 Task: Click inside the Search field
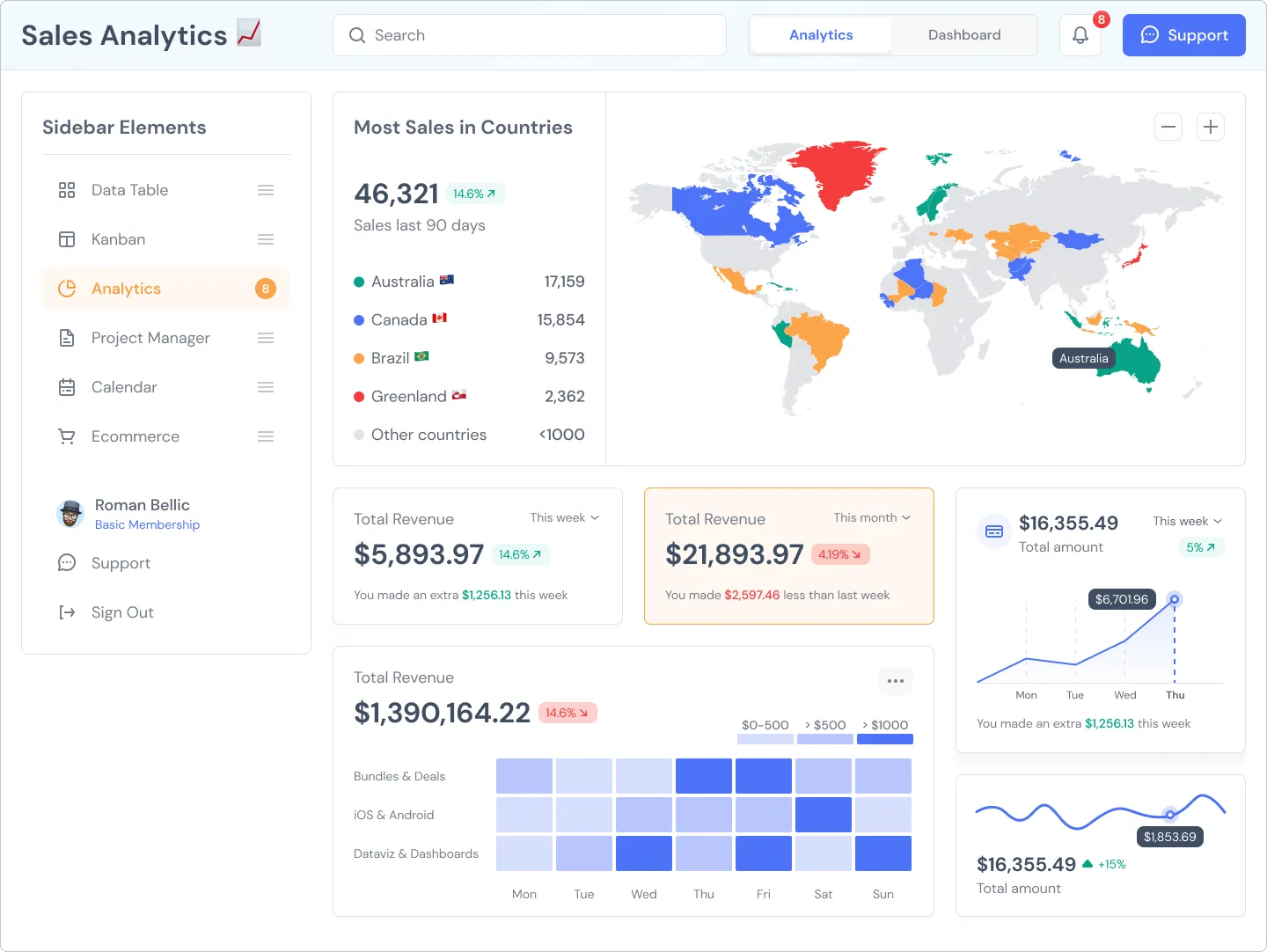pyautogui.click(x=528, y=35)
